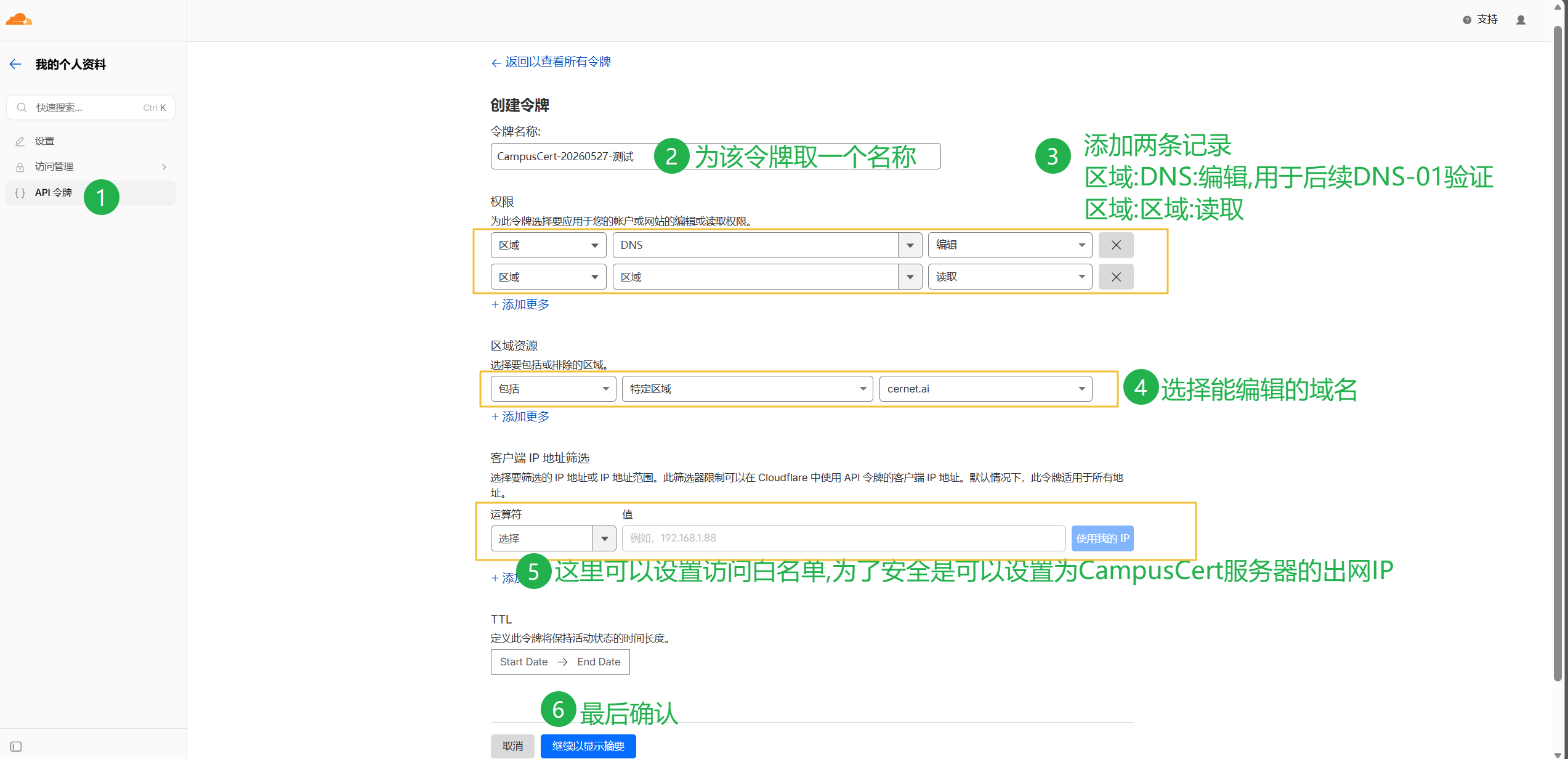Focus the 快速搜索 box
Screen dimensions: 1568x759
(x=91, y=108)
